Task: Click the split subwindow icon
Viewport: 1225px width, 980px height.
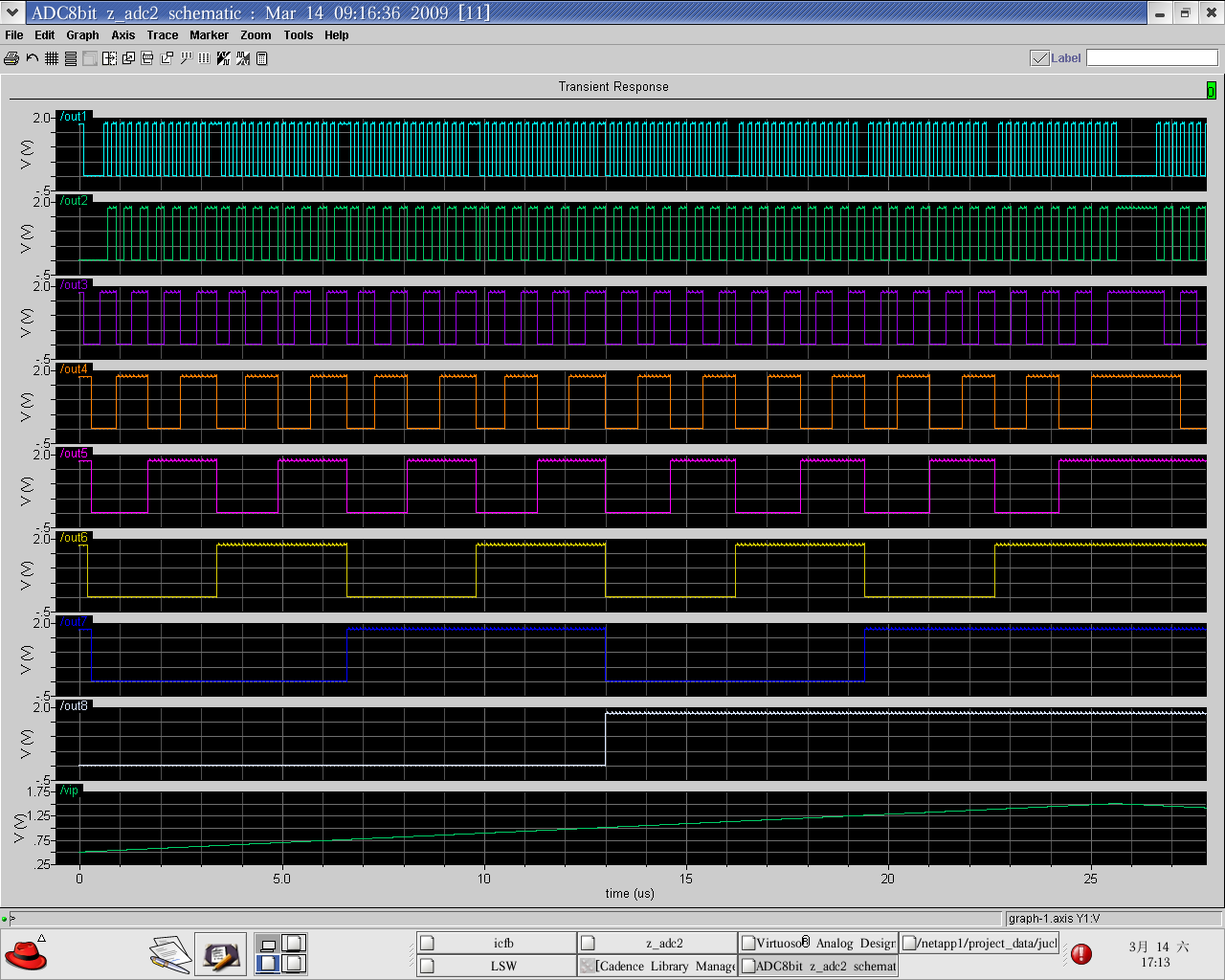Action: click(109, 58)
